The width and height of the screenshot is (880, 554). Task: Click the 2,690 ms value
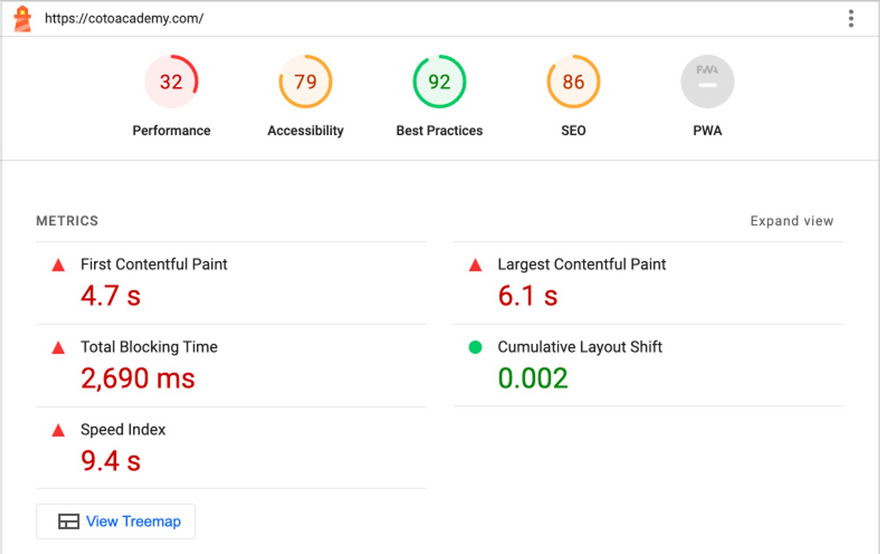(138, 378)
